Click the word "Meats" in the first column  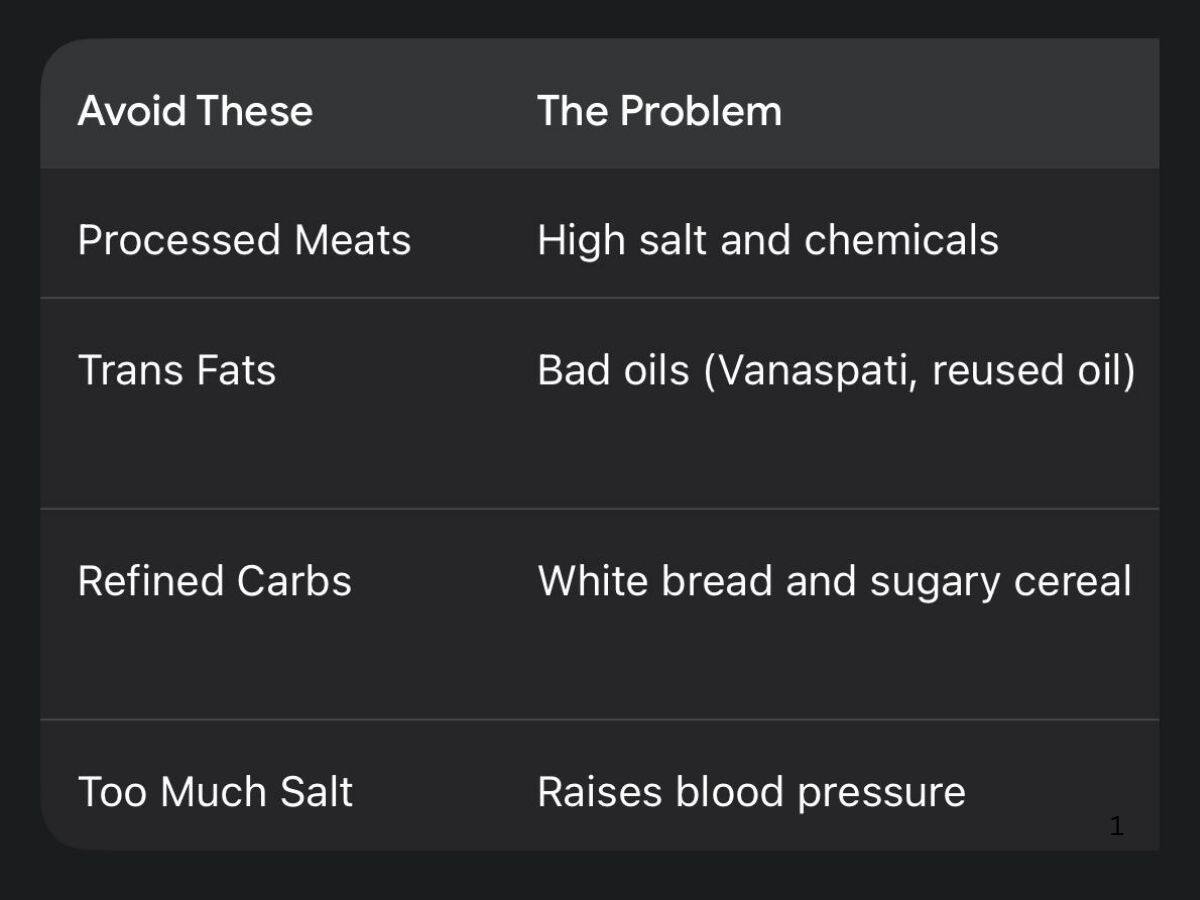tap(352, 241)
